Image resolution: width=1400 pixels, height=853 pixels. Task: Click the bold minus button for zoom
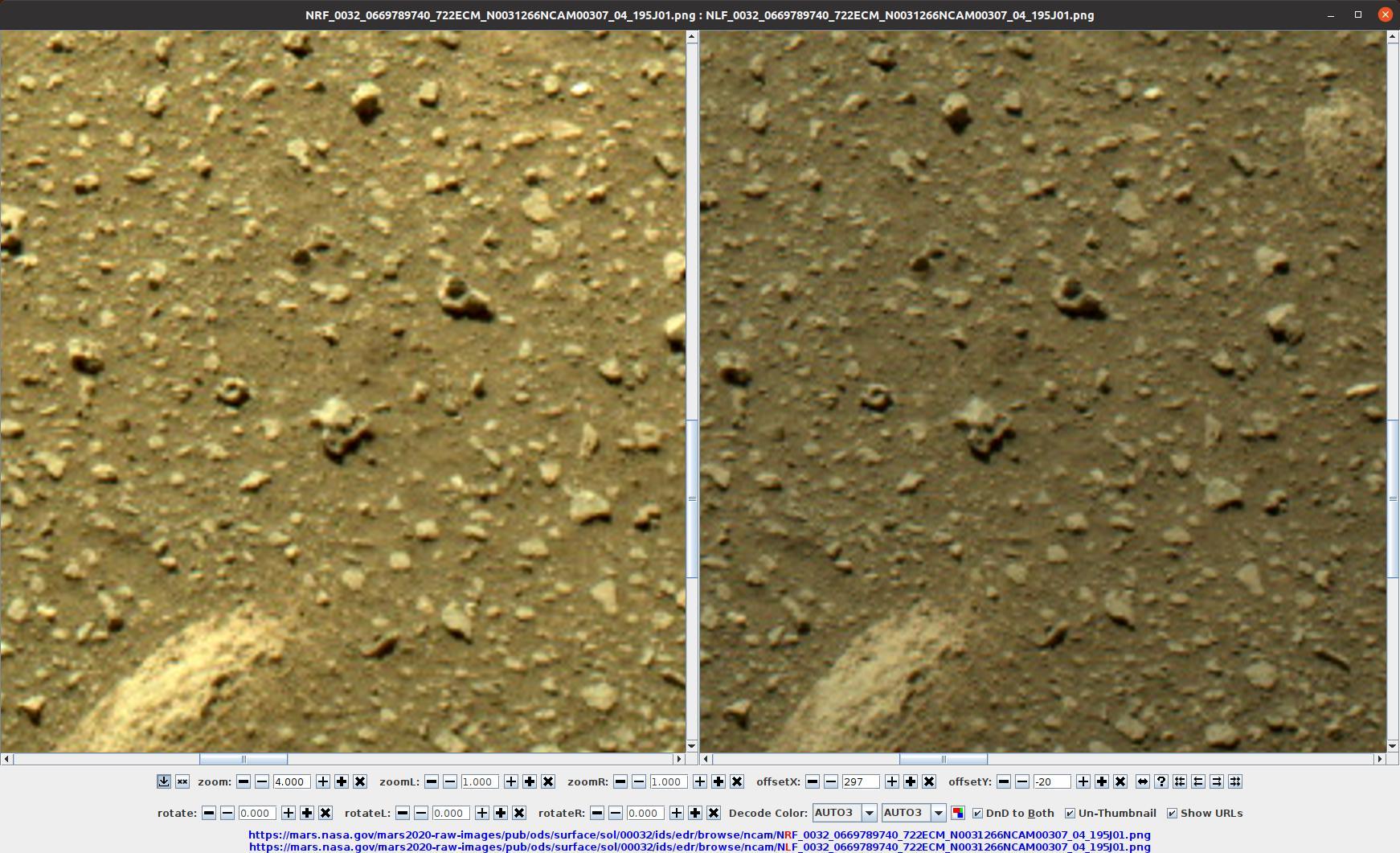(x=244, y=781)
